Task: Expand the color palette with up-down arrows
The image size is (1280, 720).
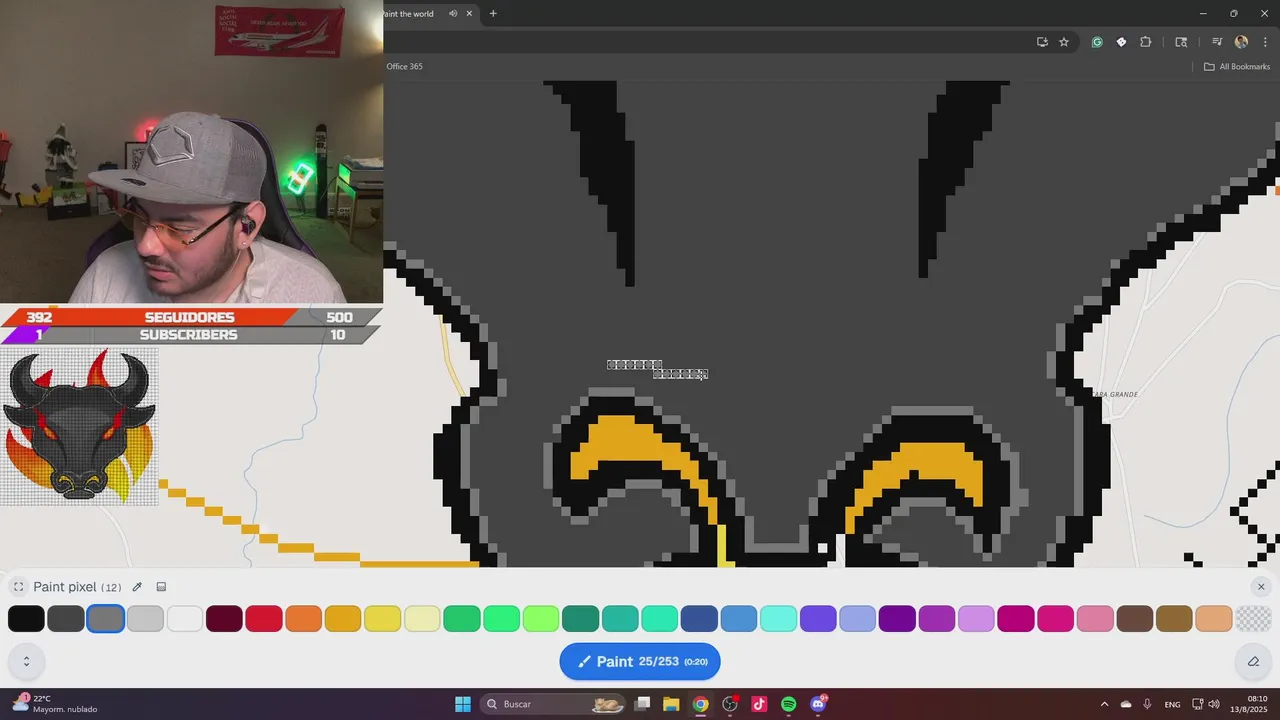Action: 26,661
